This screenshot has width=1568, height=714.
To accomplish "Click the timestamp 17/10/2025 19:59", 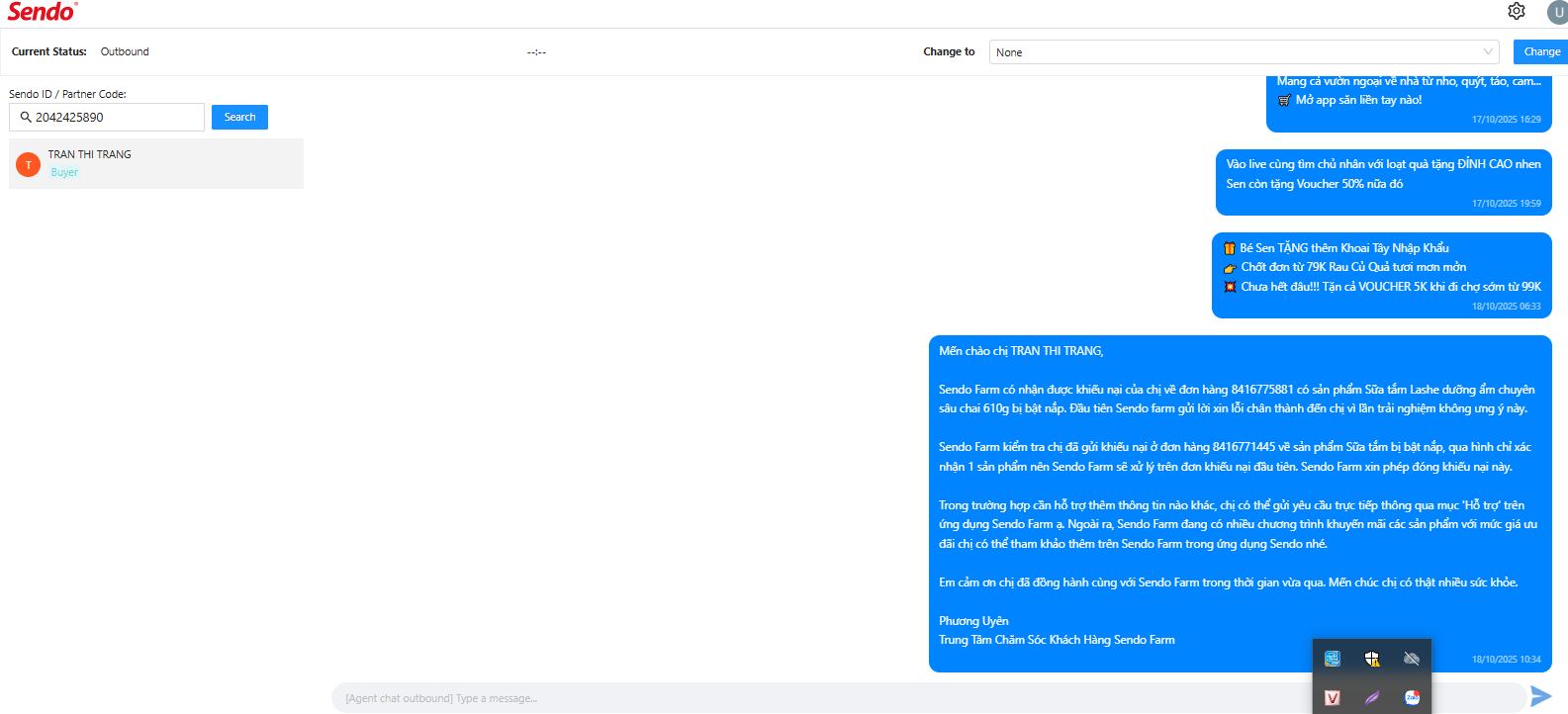I will tap(1507, 204).
